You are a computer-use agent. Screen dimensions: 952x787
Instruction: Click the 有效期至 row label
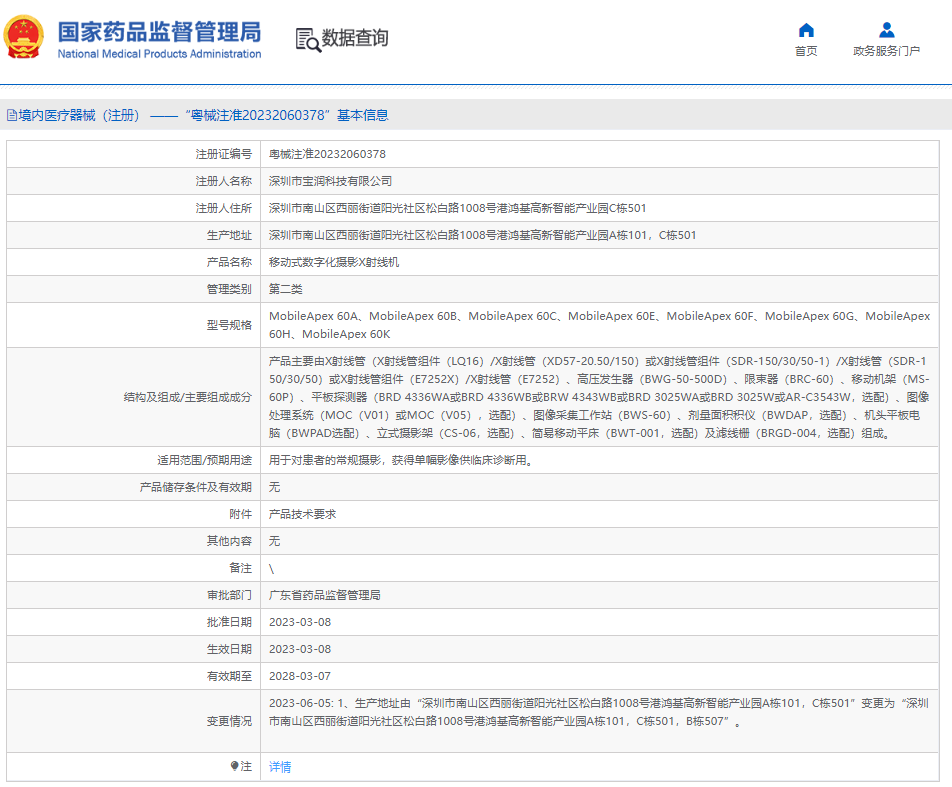click(x=229, y=676)
